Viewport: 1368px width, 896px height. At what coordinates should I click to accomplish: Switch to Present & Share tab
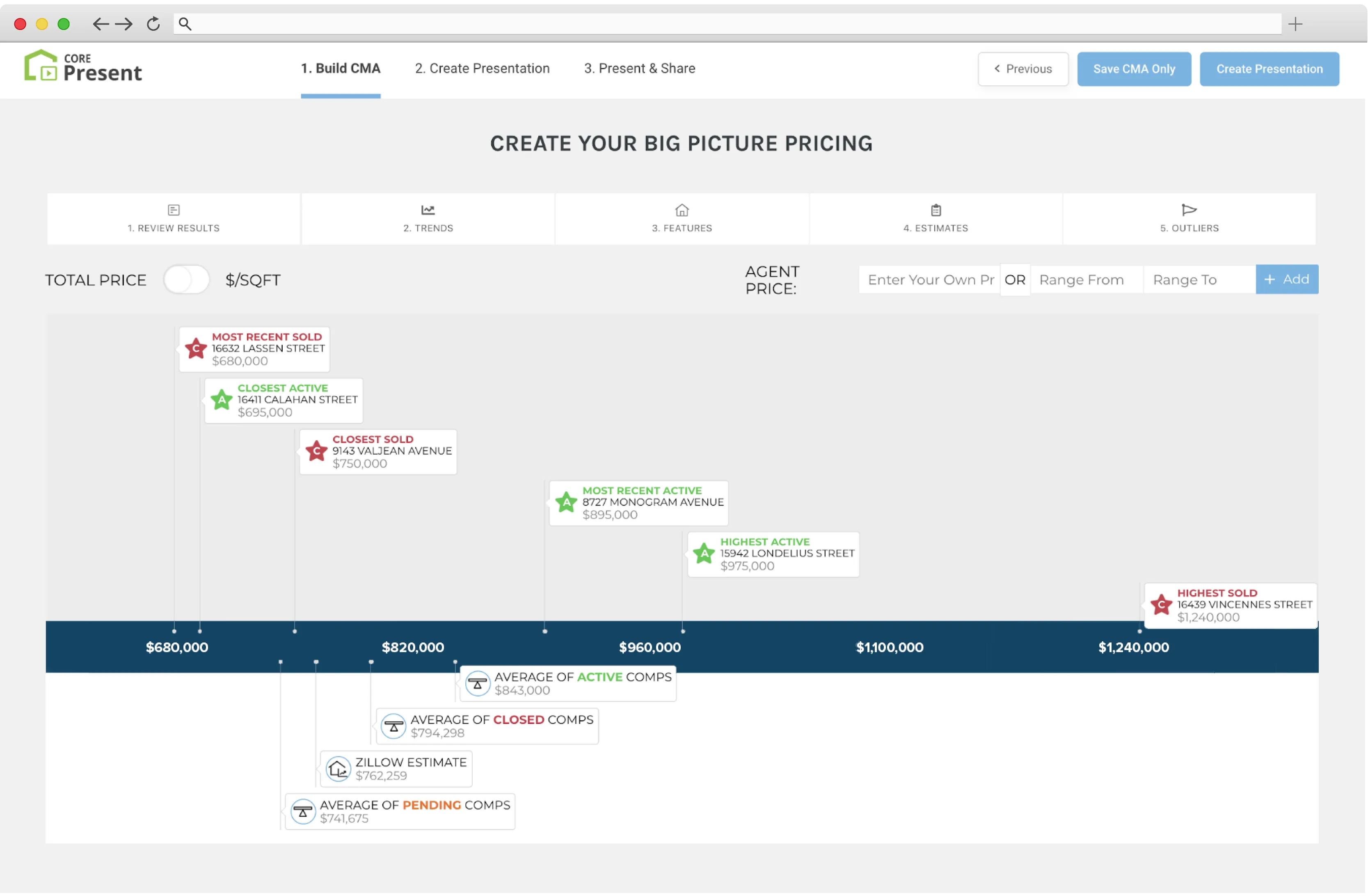coord(639,69)
